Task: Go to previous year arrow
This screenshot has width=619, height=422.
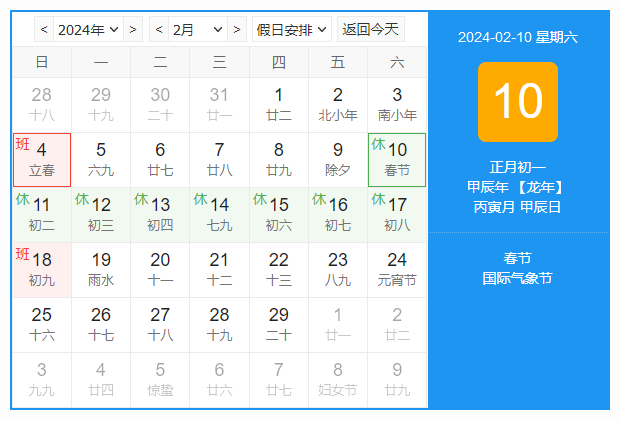Action: point(44,29)
